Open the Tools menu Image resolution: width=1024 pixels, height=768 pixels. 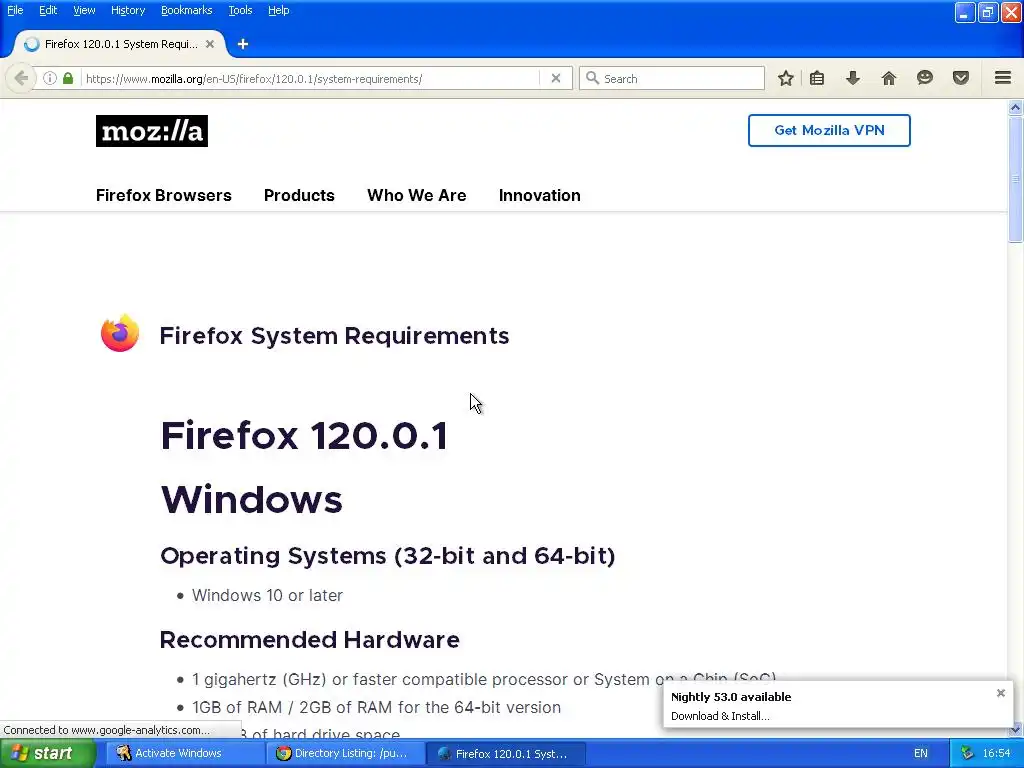(240, 10)
